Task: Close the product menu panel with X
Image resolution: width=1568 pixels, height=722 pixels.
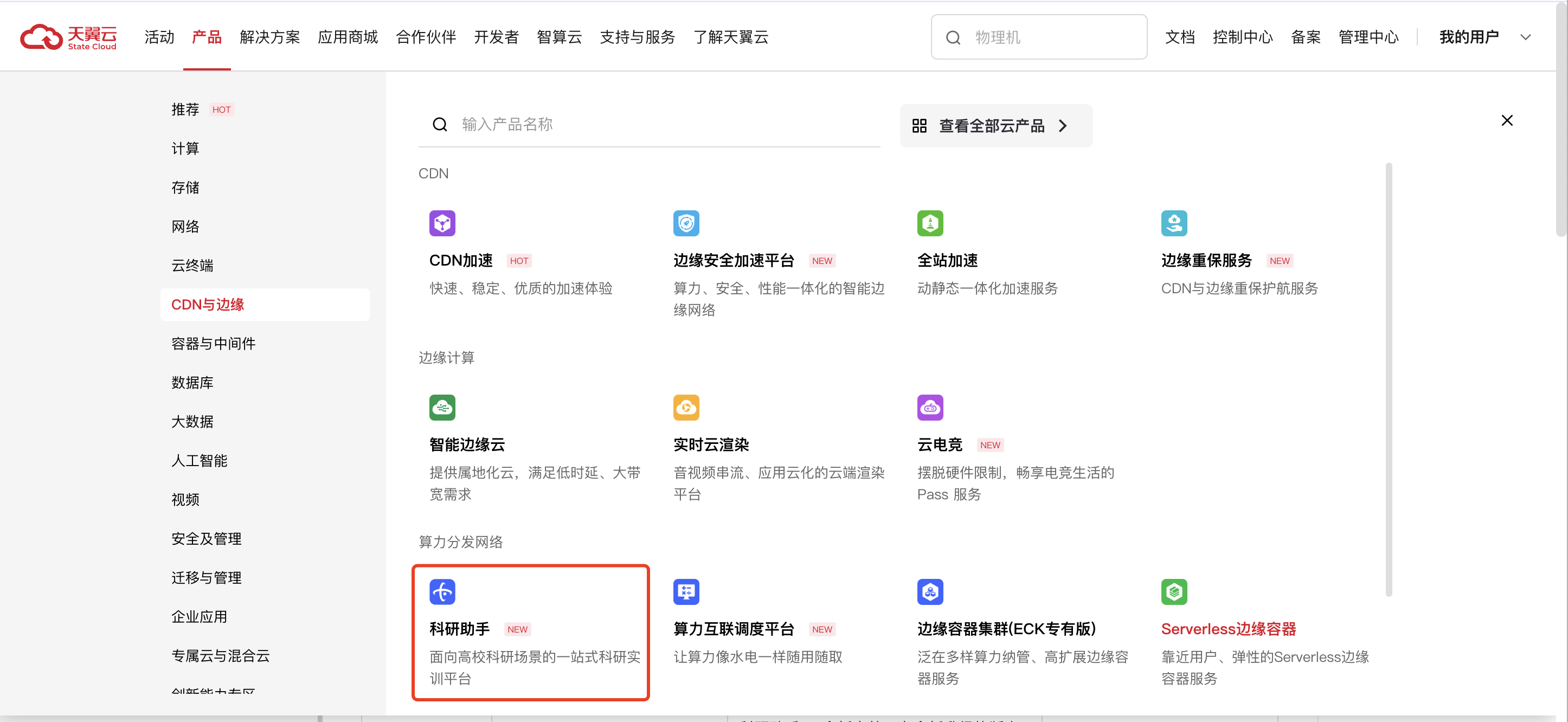Action: tap(1507, 120)
